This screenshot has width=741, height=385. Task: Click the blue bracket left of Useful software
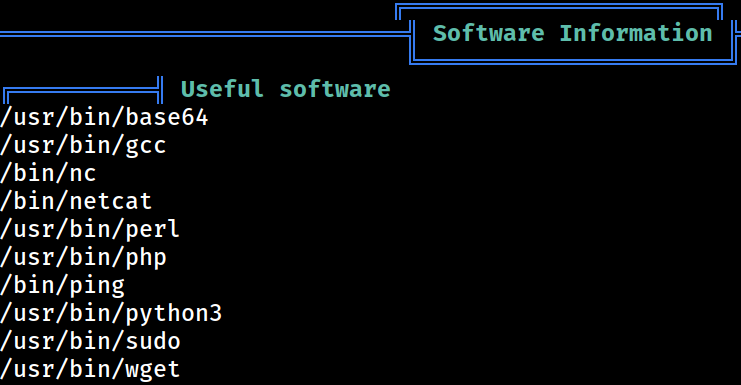pyautogui.click(x=83, y=91)
